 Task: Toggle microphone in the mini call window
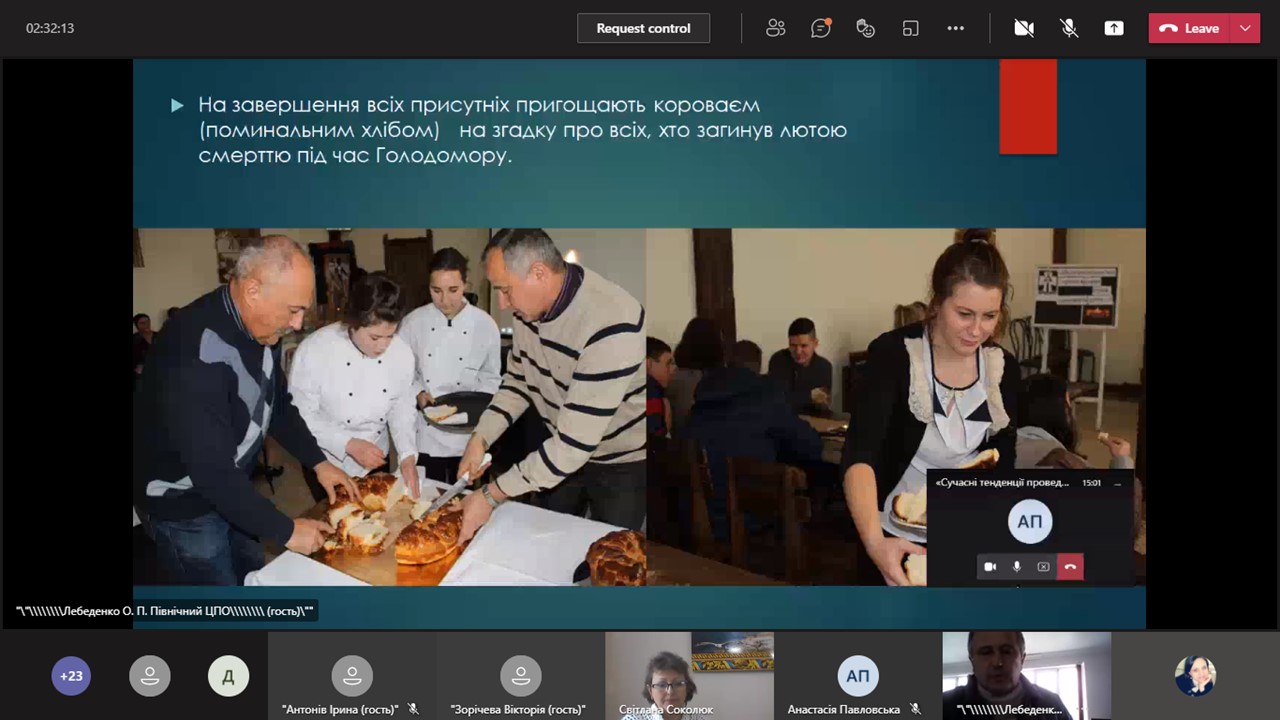click(x=1017, y=567)
